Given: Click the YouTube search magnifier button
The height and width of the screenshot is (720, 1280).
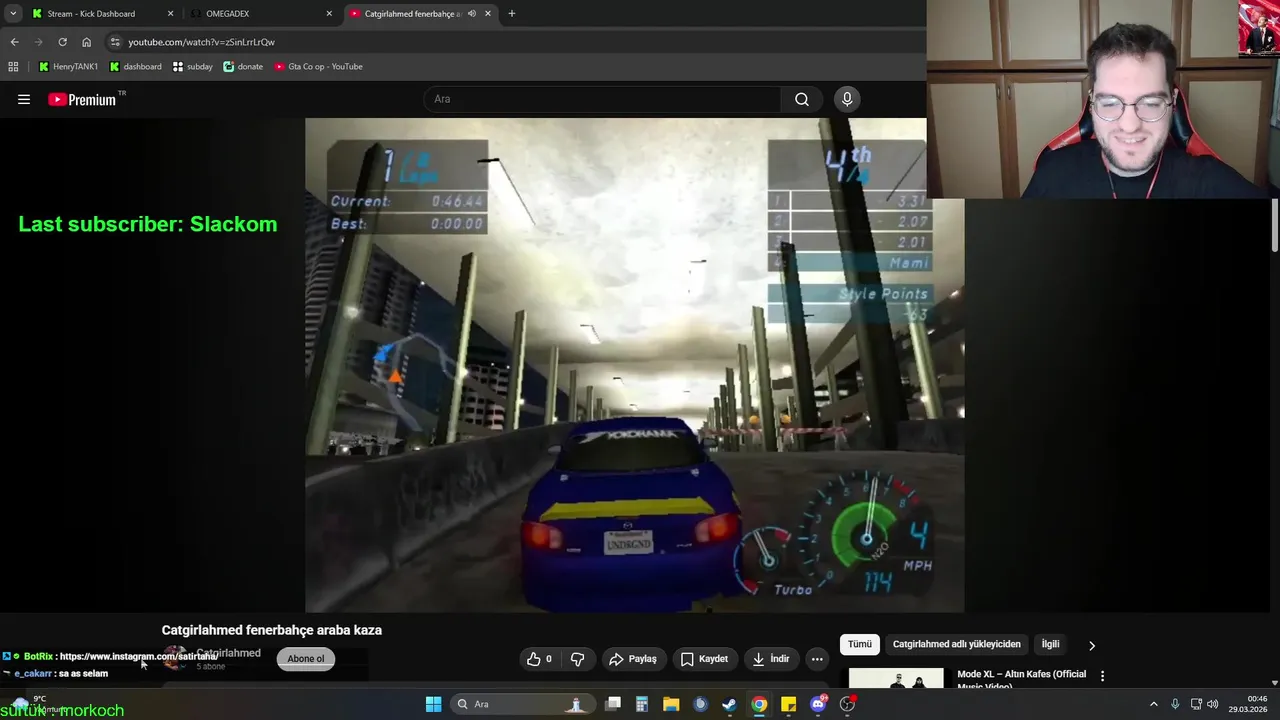Looking at the screenshot, I should [x=802, y=99].
